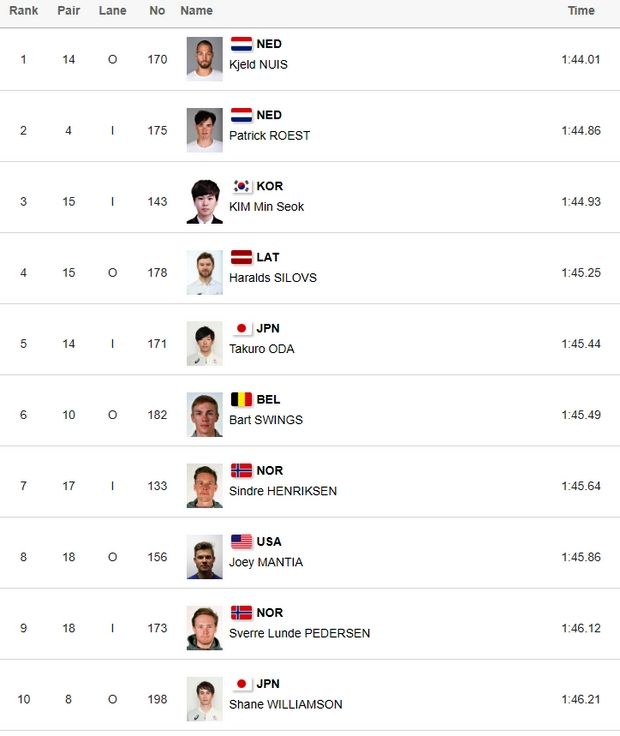
Task: Sort by the Time column header
Action: pos(581,11)
